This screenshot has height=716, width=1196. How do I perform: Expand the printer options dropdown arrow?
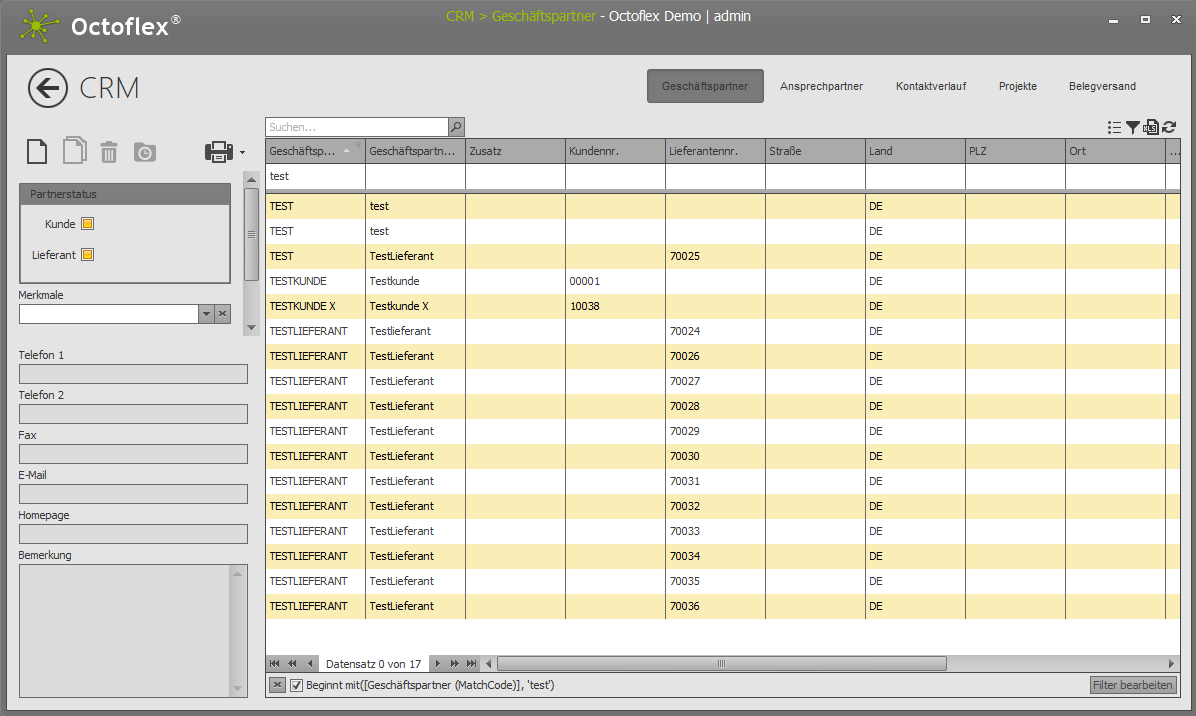[242, 153]
